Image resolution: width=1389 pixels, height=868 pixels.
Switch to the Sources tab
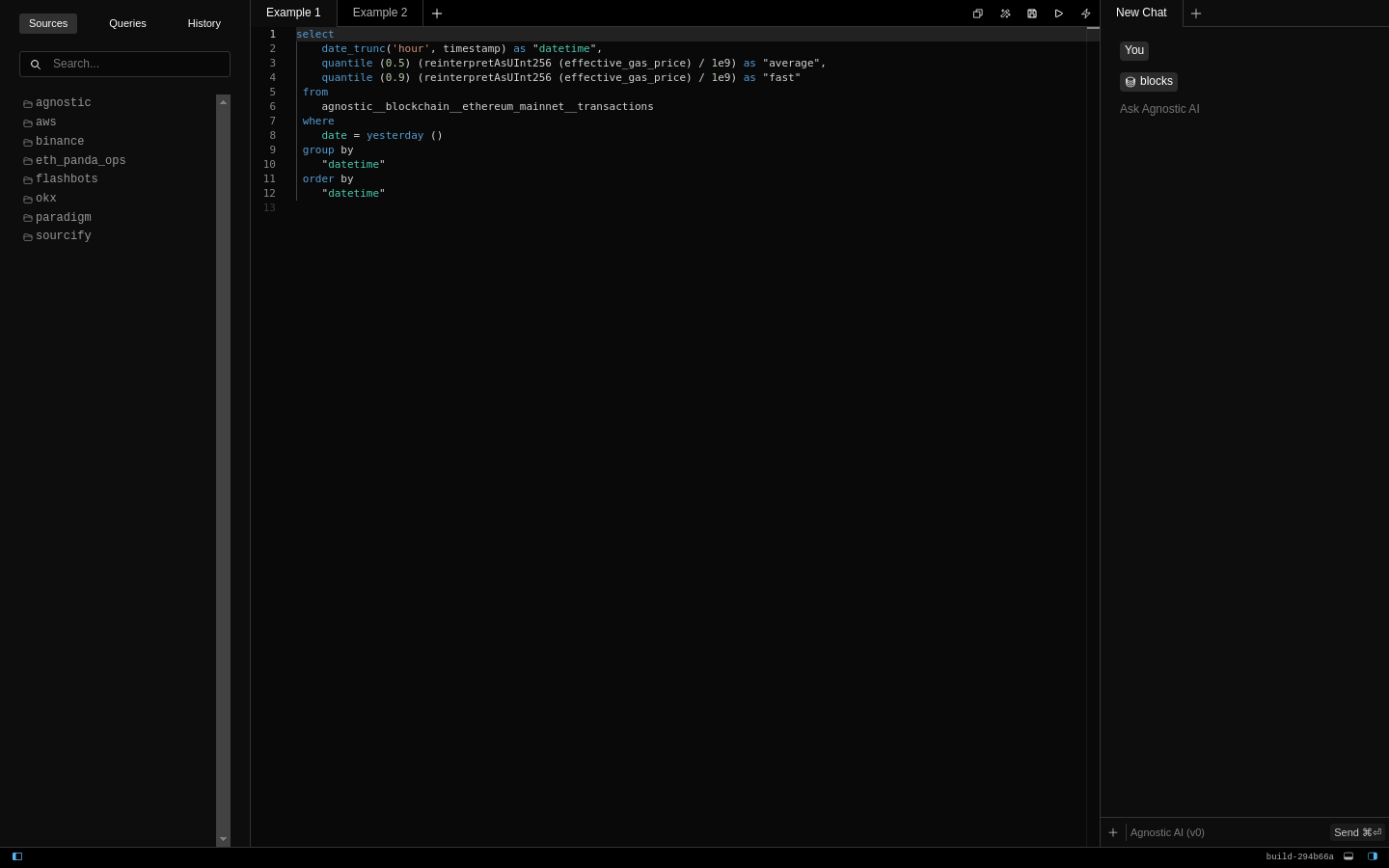coord(48,23)
